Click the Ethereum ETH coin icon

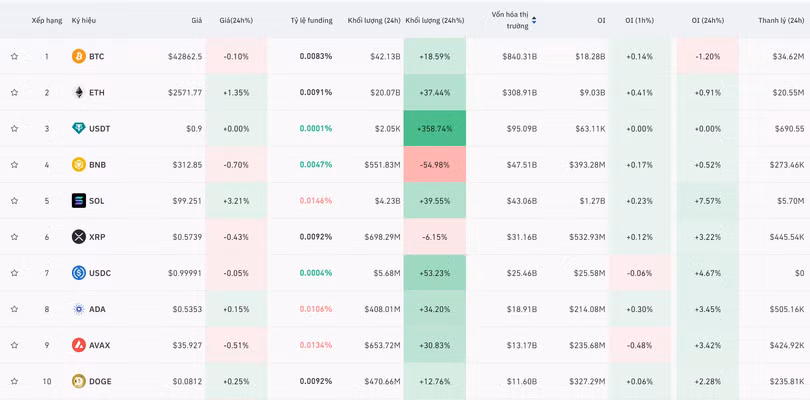(79, 93)
